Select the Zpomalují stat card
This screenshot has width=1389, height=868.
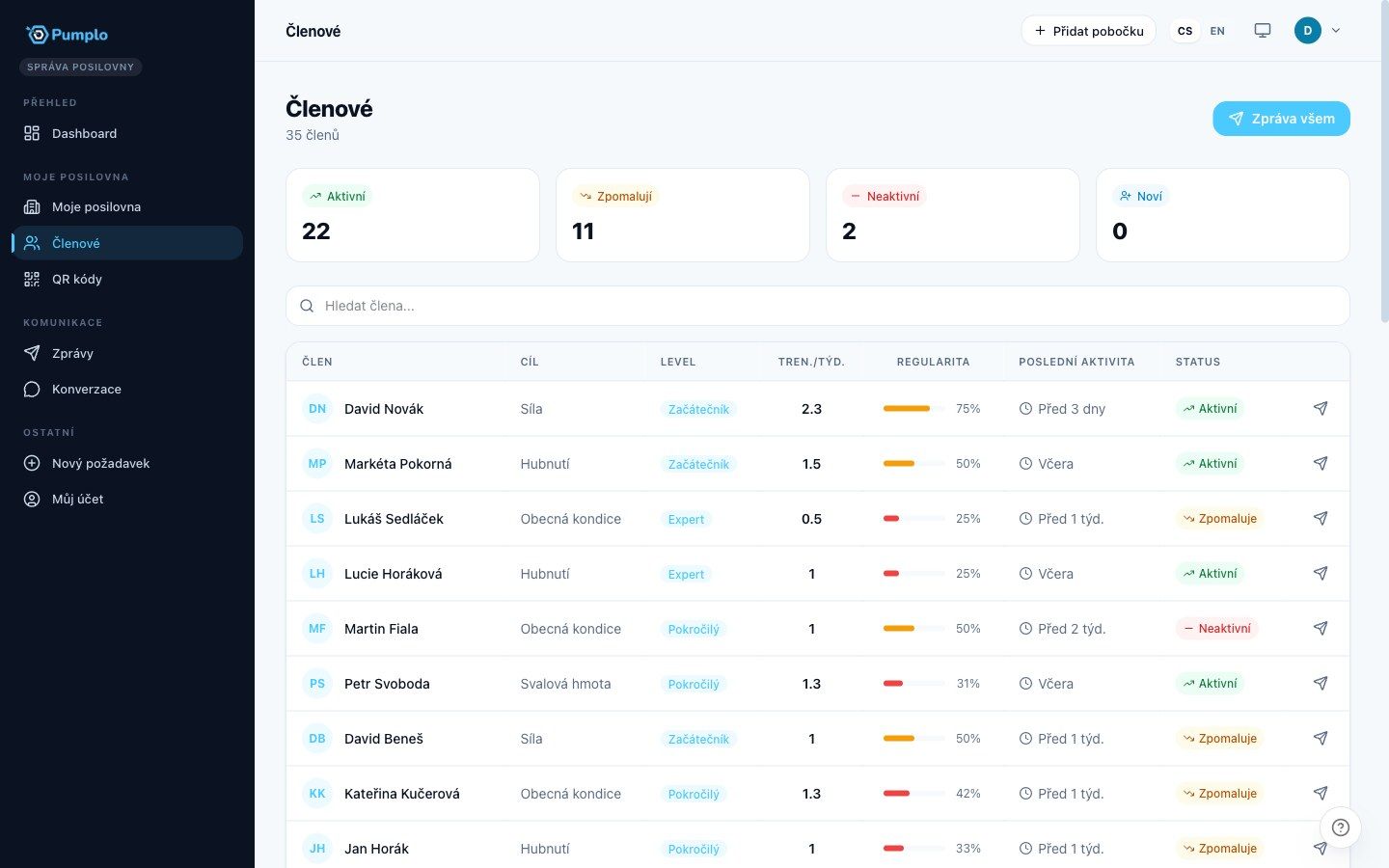click(x=683, y=215)
